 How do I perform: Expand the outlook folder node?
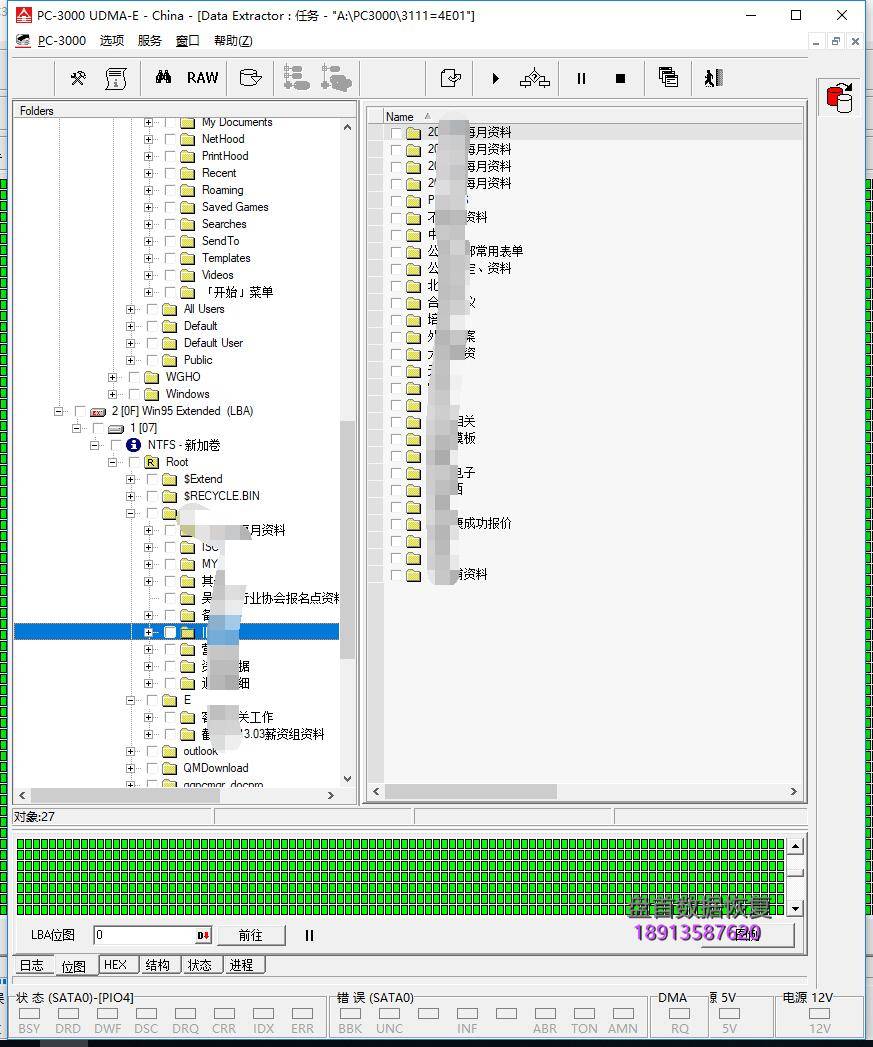130,751
